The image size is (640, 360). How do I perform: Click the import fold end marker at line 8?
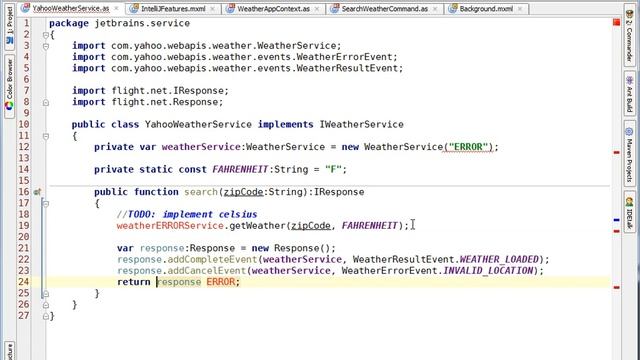click(46, 102)
